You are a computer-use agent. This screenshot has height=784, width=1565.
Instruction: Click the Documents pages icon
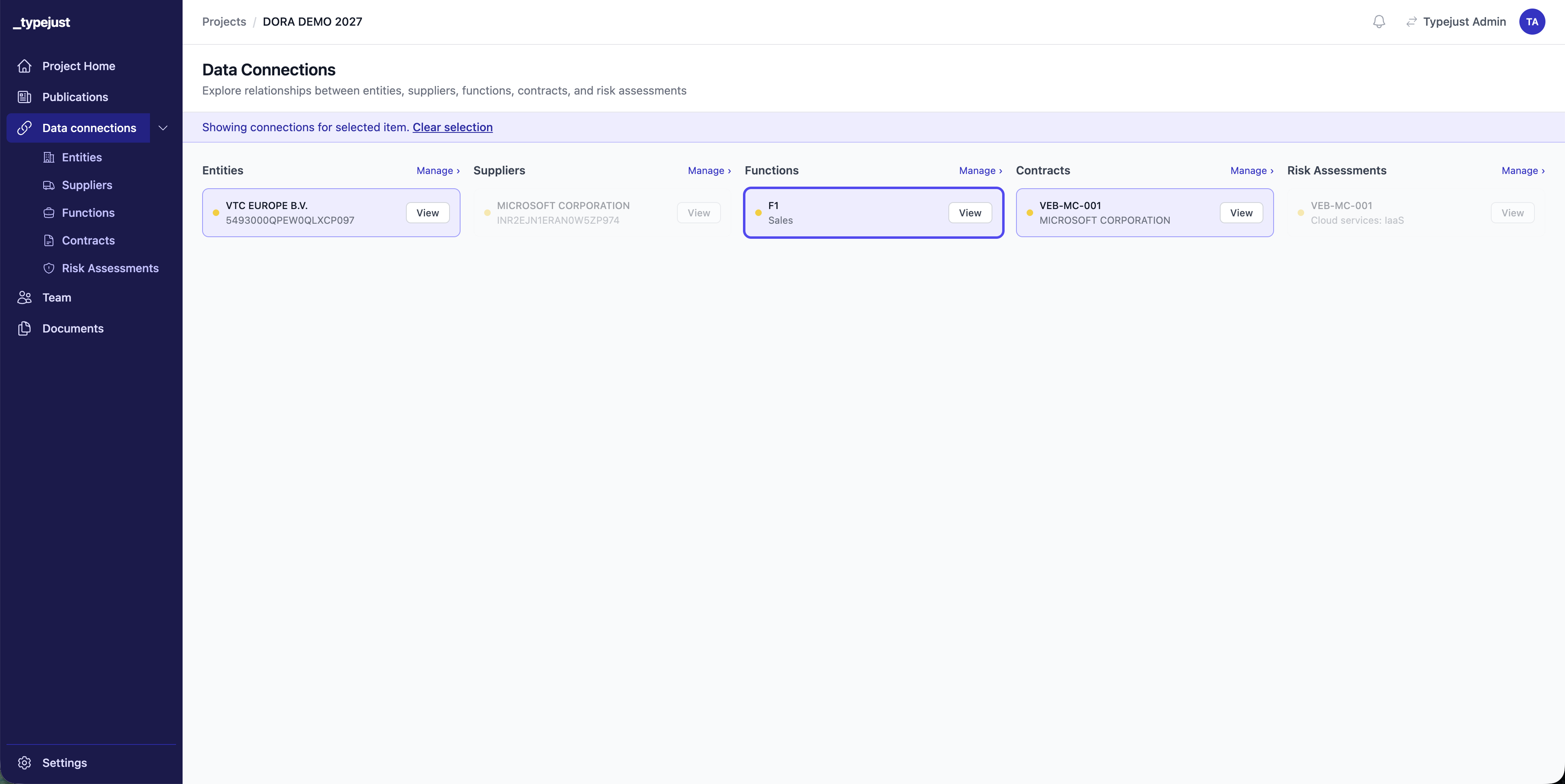[24, 328]
